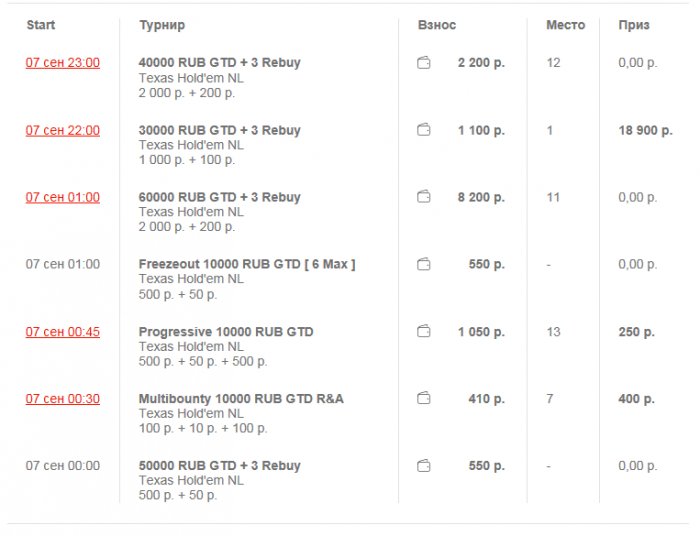Click wallet icon for 50000 RUB GTD row

(424, 465)
